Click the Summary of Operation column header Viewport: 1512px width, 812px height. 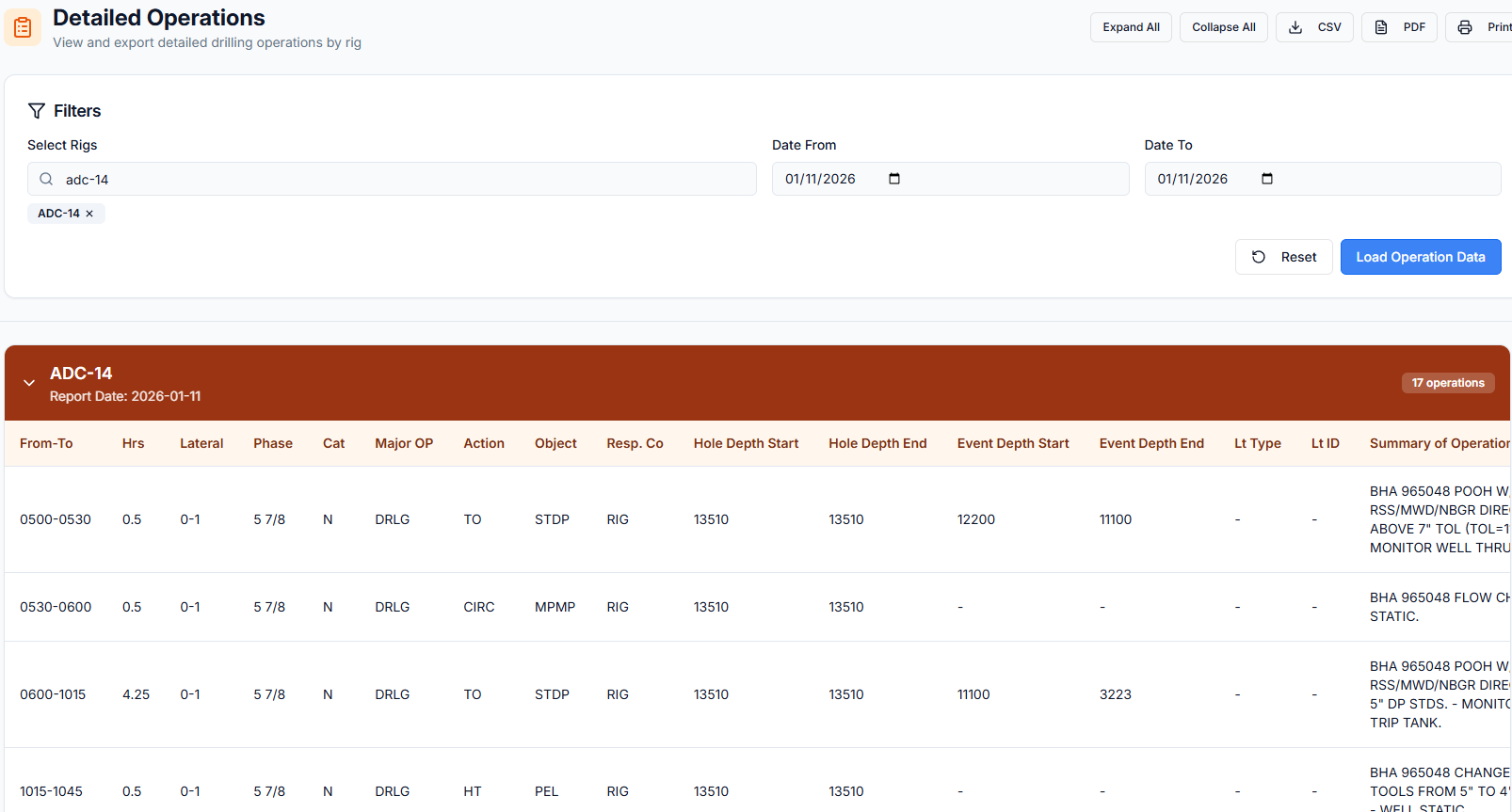1439,443
